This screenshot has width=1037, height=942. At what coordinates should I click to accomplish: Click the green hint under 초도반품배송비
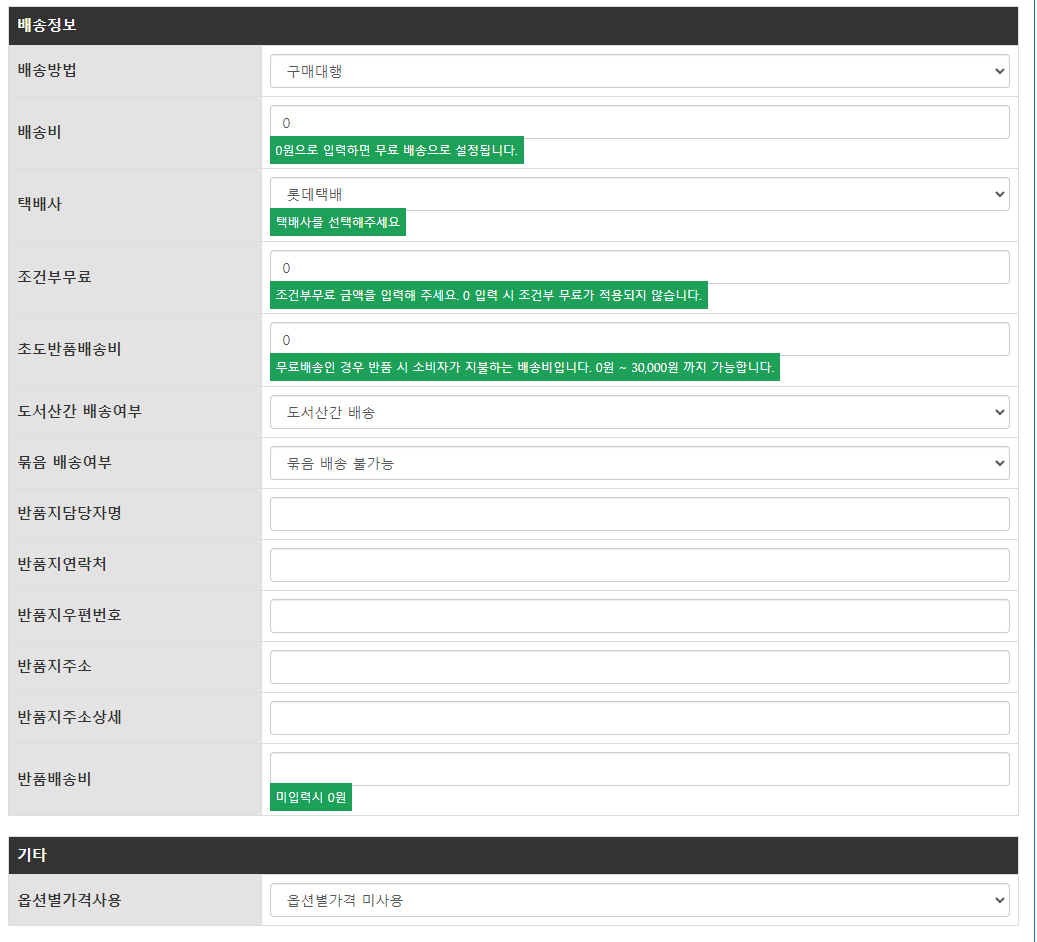tap(524, 368)
